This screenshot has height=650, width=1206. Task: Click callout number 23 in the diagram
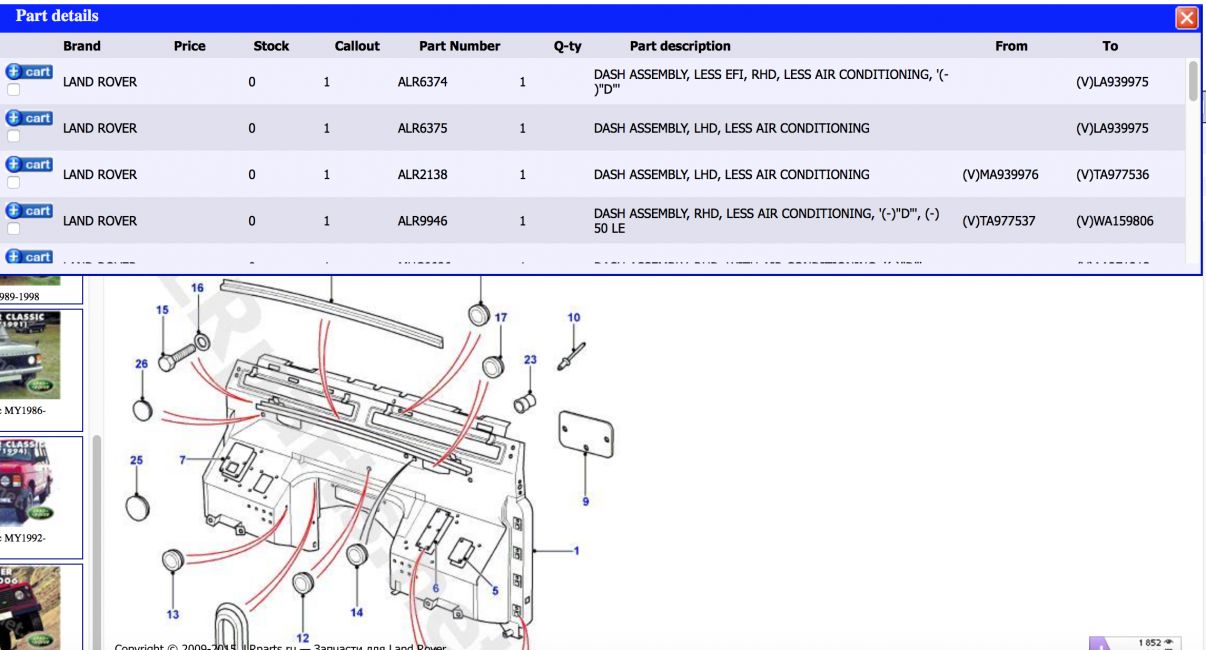[530, 360]
